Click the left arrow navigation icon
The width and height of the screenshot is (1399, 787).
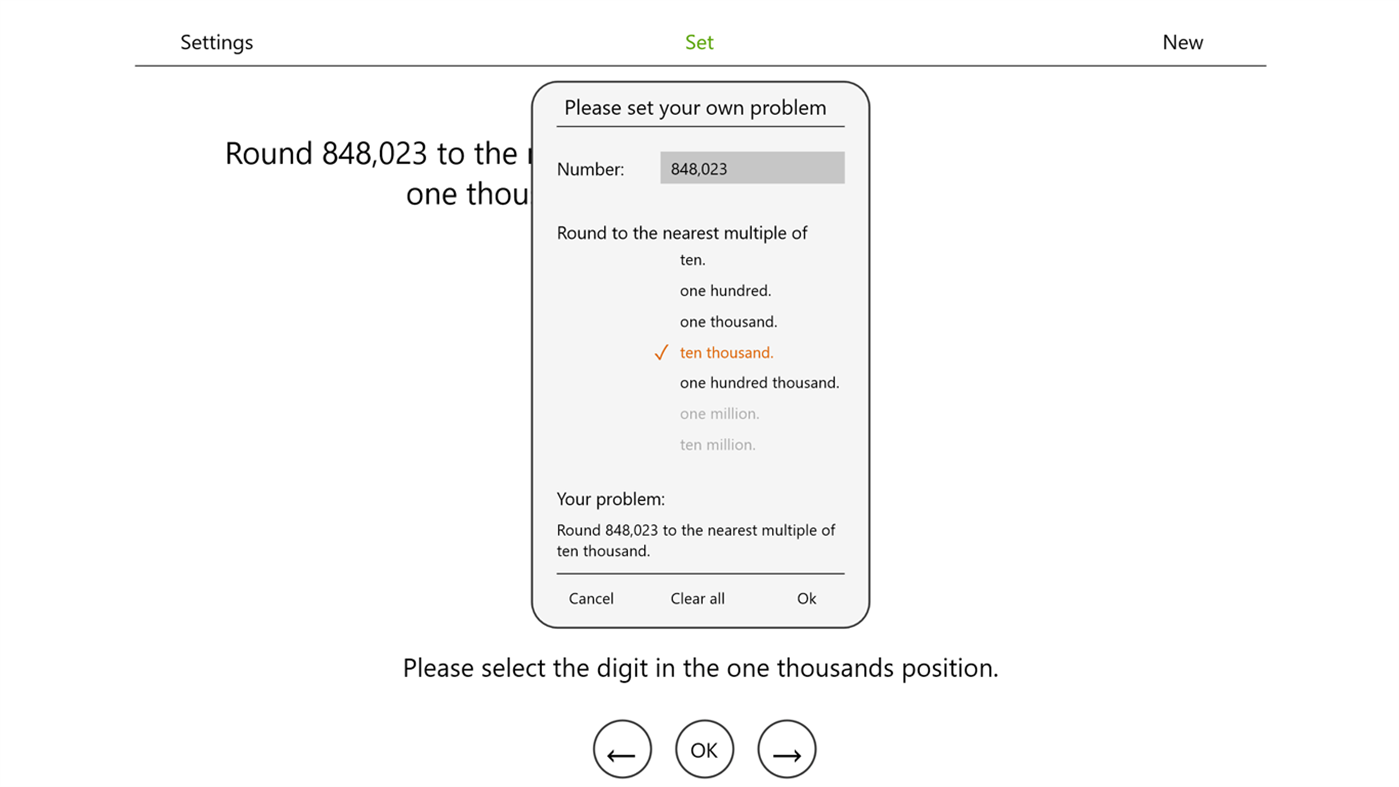pos(622,748)
